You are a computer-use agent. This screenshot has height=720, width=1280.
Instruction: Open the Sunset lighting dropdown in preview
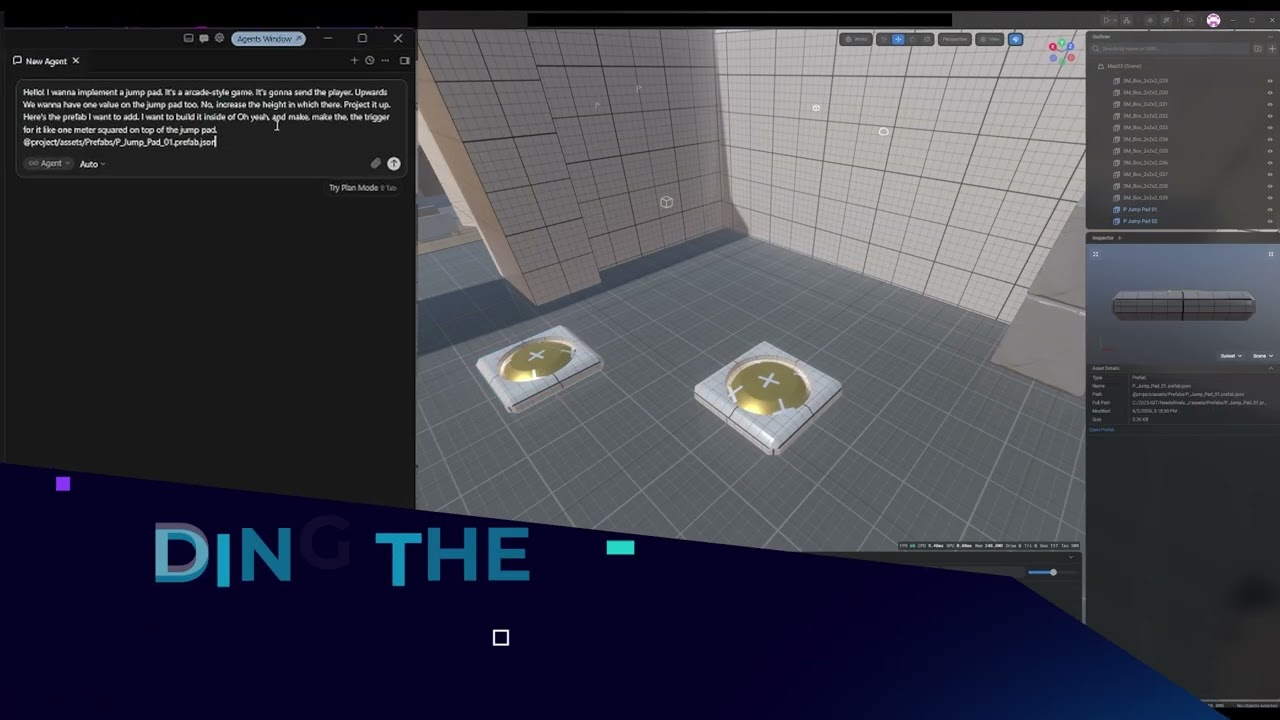pos(1230,355)
